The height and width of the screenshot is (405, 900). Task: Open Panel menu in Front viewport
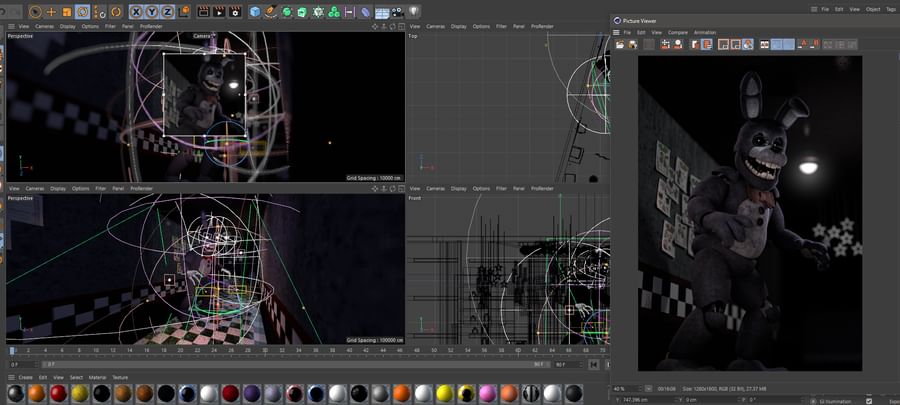point(518,188)
